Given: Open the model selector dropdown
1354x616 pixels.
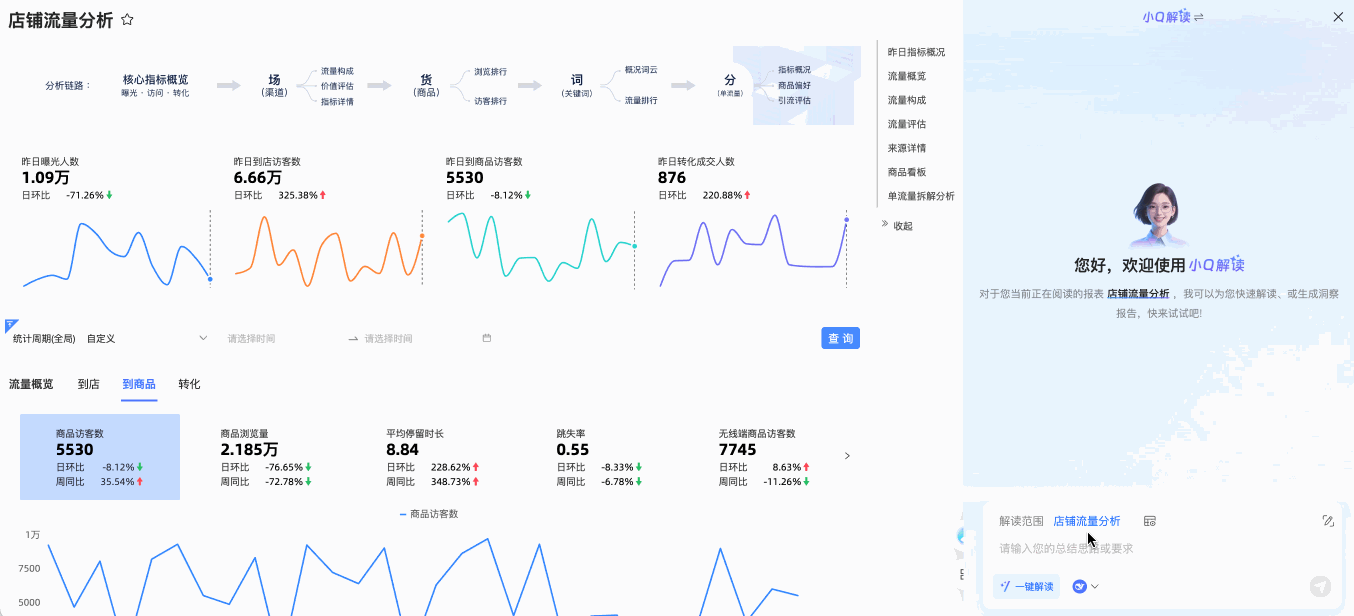Looking at the screenshot, I should point(1085,586).
